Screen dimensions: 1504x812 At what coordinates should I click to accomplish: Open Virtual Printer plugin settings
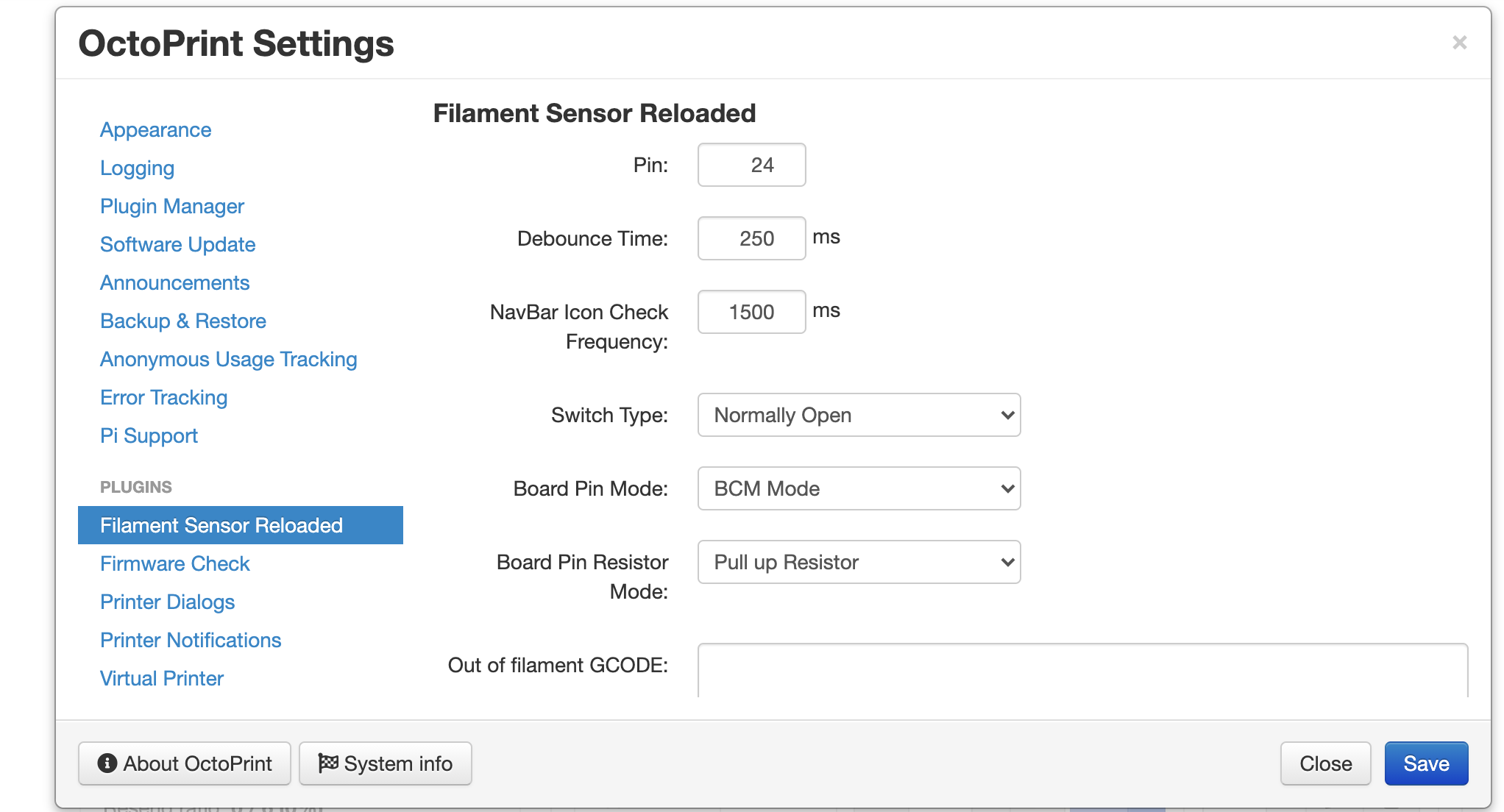(162, 678)
